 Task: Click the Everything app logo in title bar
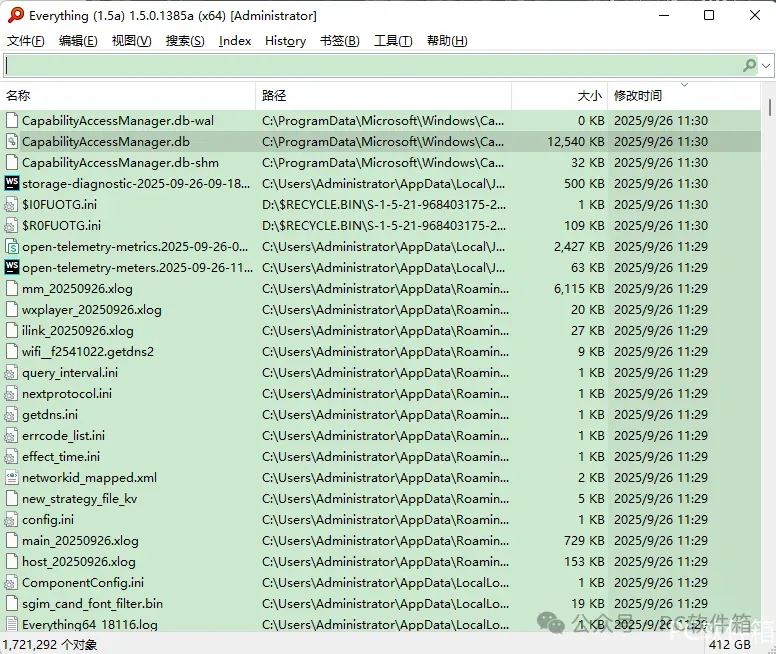pyautogui.click(x=15, y=15)
